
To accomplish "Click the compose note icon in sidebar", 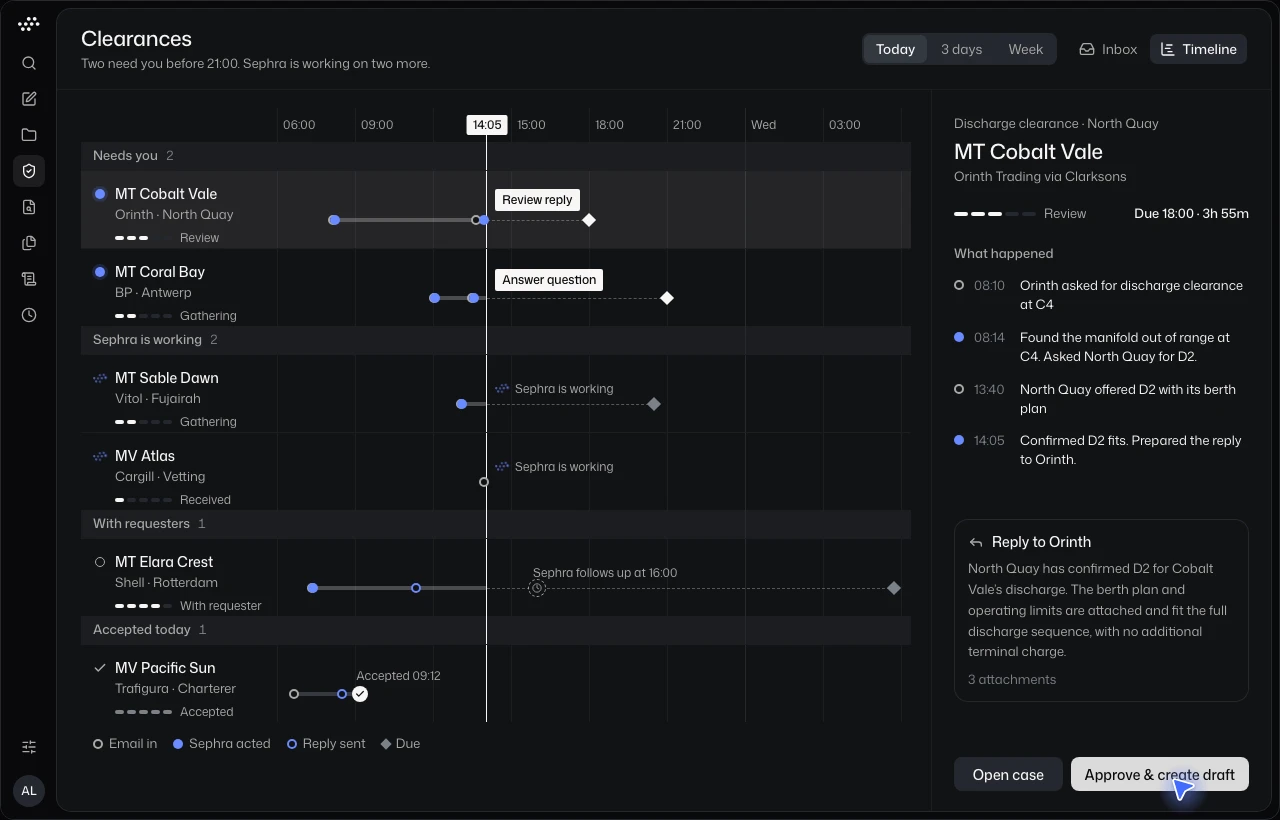I will tap(29, 99).
